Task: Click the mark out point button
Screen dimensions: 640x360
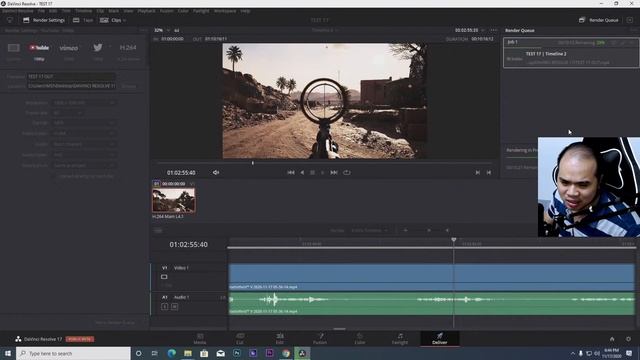Action: click(x=489, y=173)
